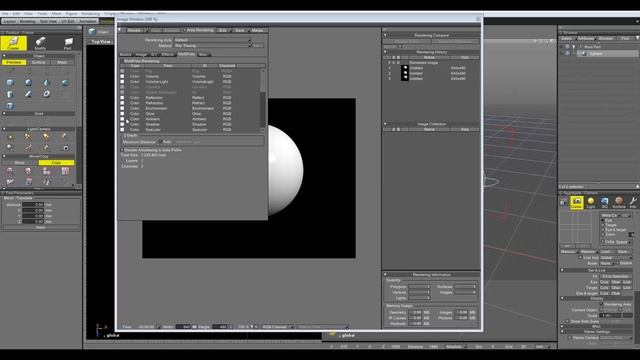Open the RGB Channel dropdown at bottom
This screenshot has height=360, width=640.
[x=278, y=327]
